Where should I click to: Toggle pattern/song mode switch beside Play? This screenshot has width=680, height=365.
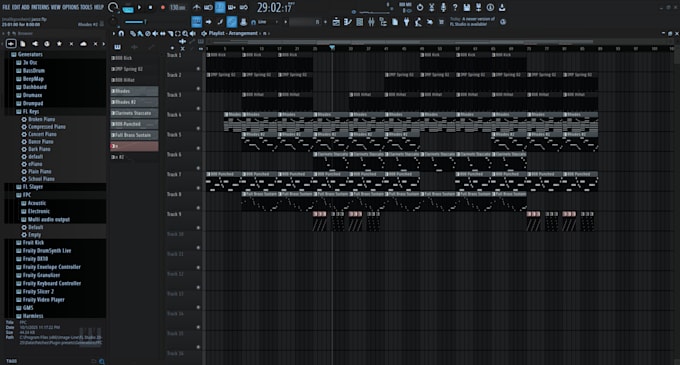tap(128, 7)
